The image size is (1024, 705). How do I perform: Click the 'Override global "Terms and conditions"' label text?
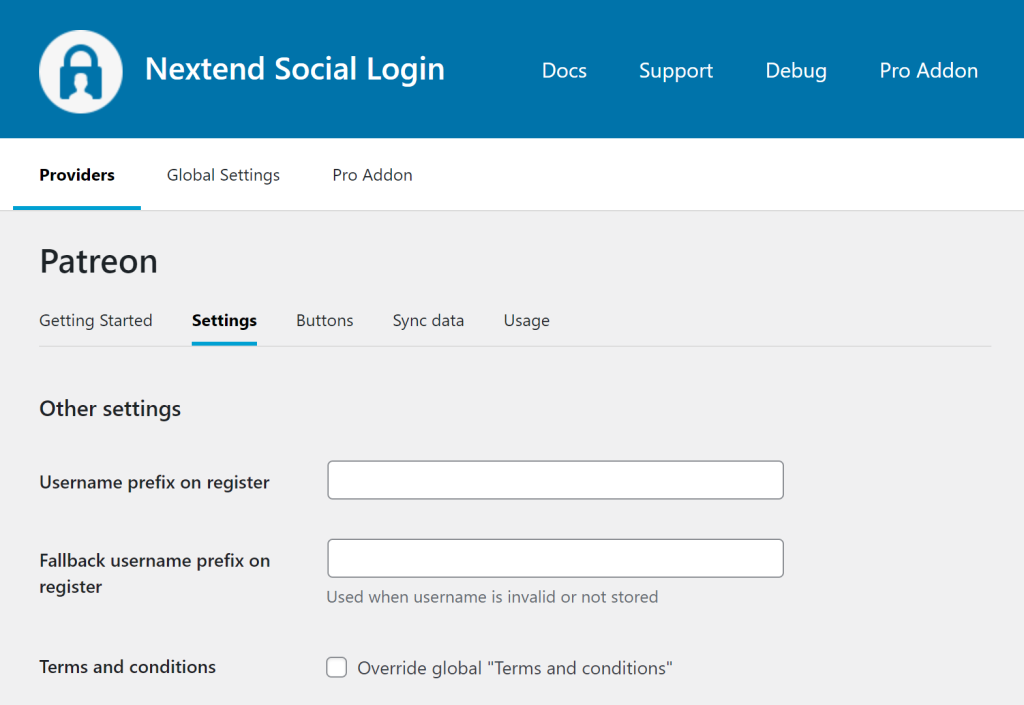[x=514, y=668]
